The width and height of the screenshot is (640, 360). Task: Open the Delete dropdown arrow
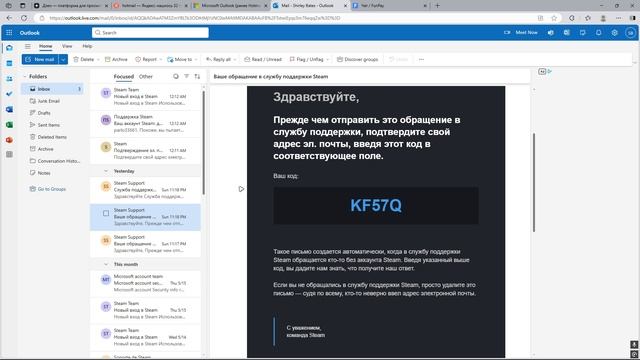point(98,60)
